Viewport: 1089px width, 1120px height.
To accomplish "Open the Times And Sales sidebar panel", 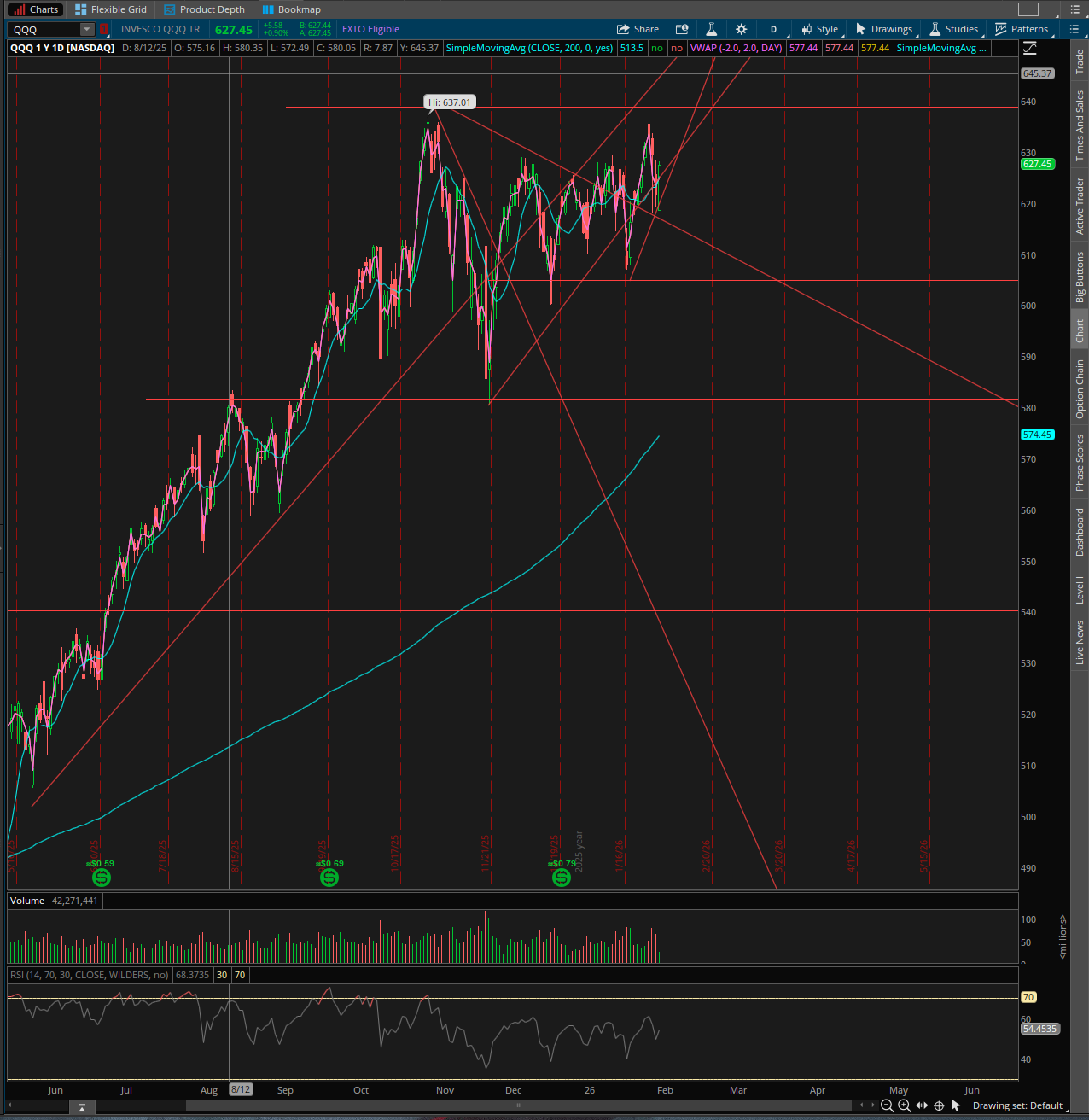I will tap(1080, 125).
